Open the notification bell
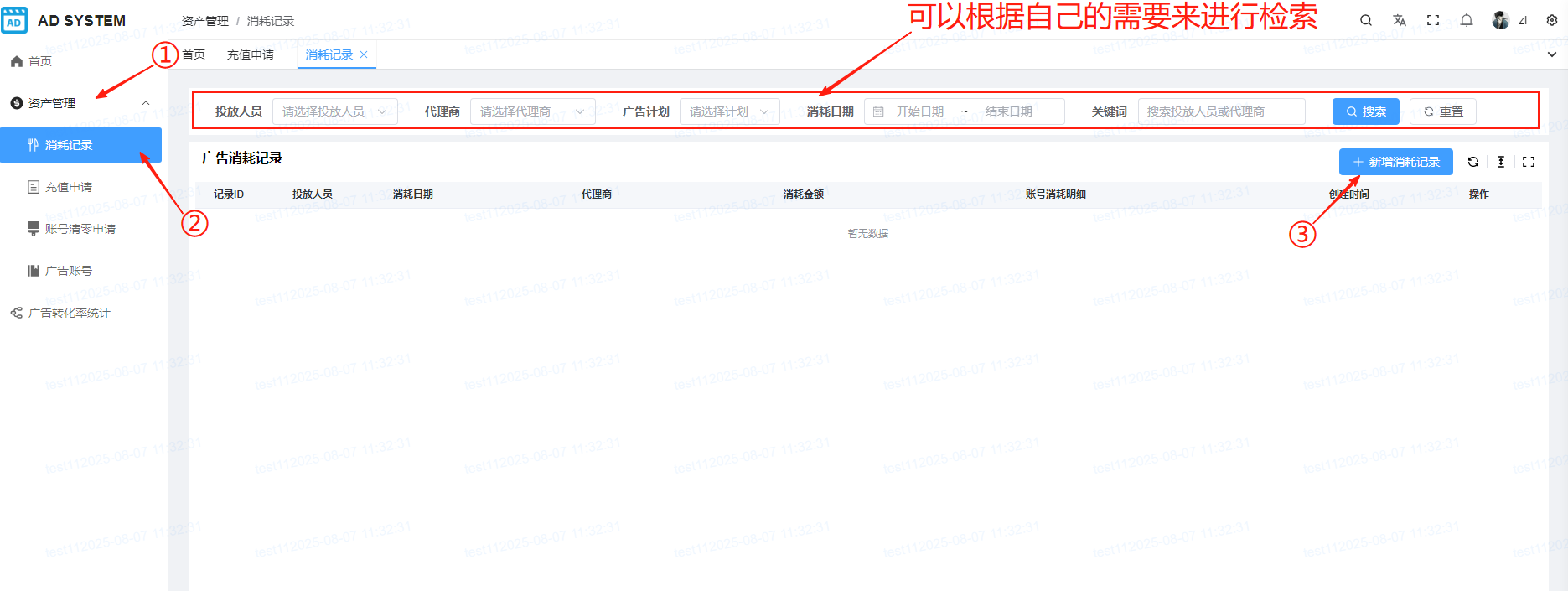The width and height of the screenshot is (1568, 591). click(x=1467, y=20)
